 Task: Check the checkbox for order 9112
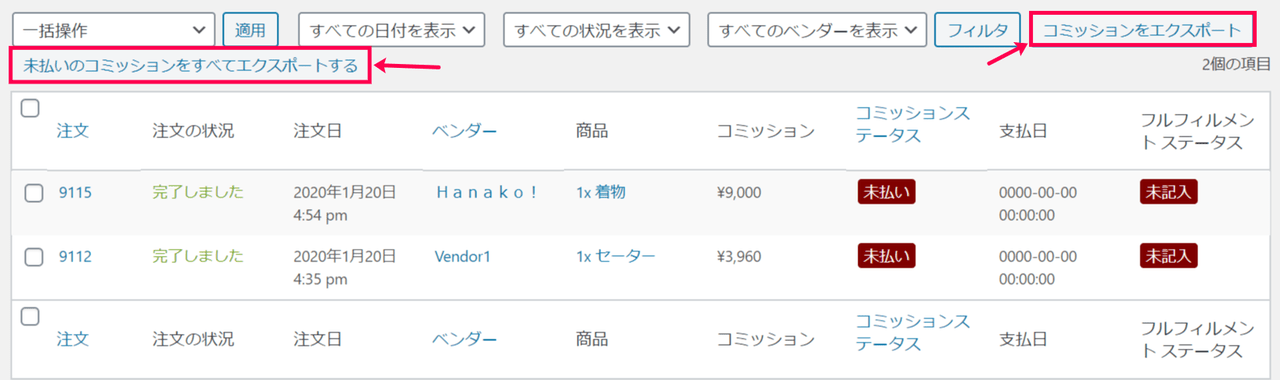point(34,257)
